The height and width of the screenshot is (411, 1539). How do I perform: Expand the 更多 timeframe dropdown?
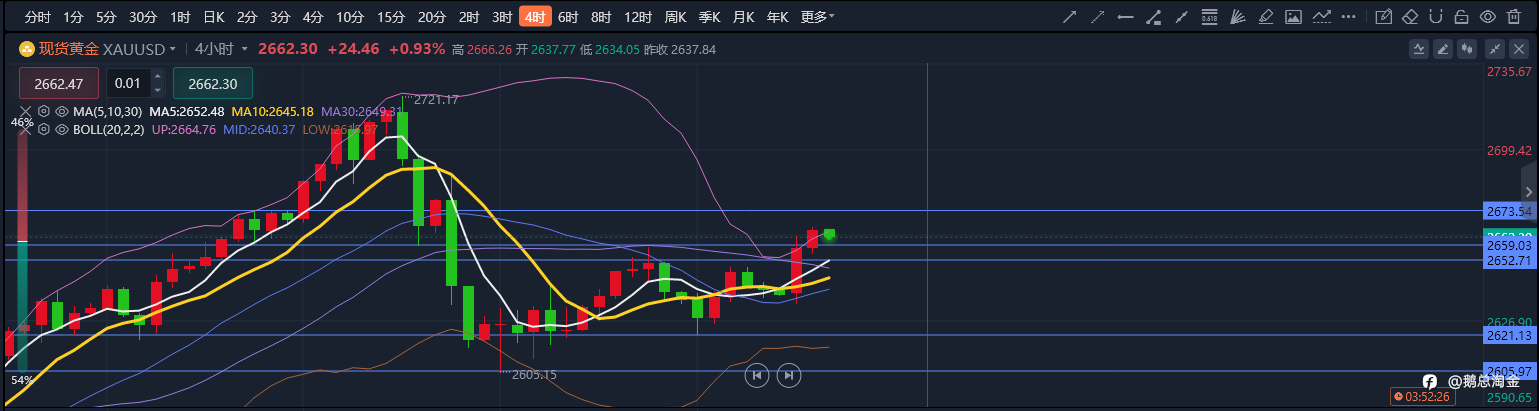818,17
